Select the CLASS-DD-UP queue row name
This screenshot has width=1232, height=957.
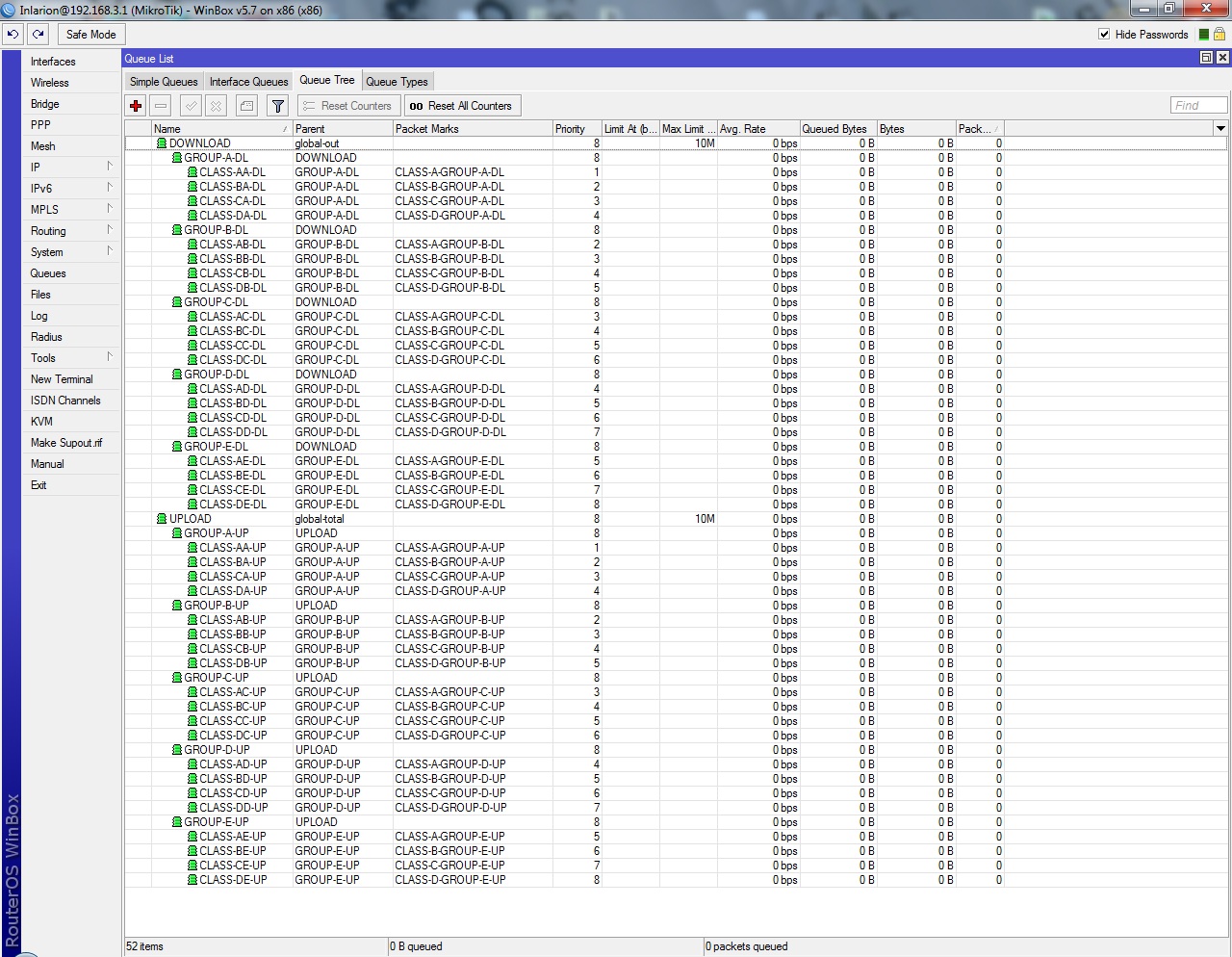[234, 808]
